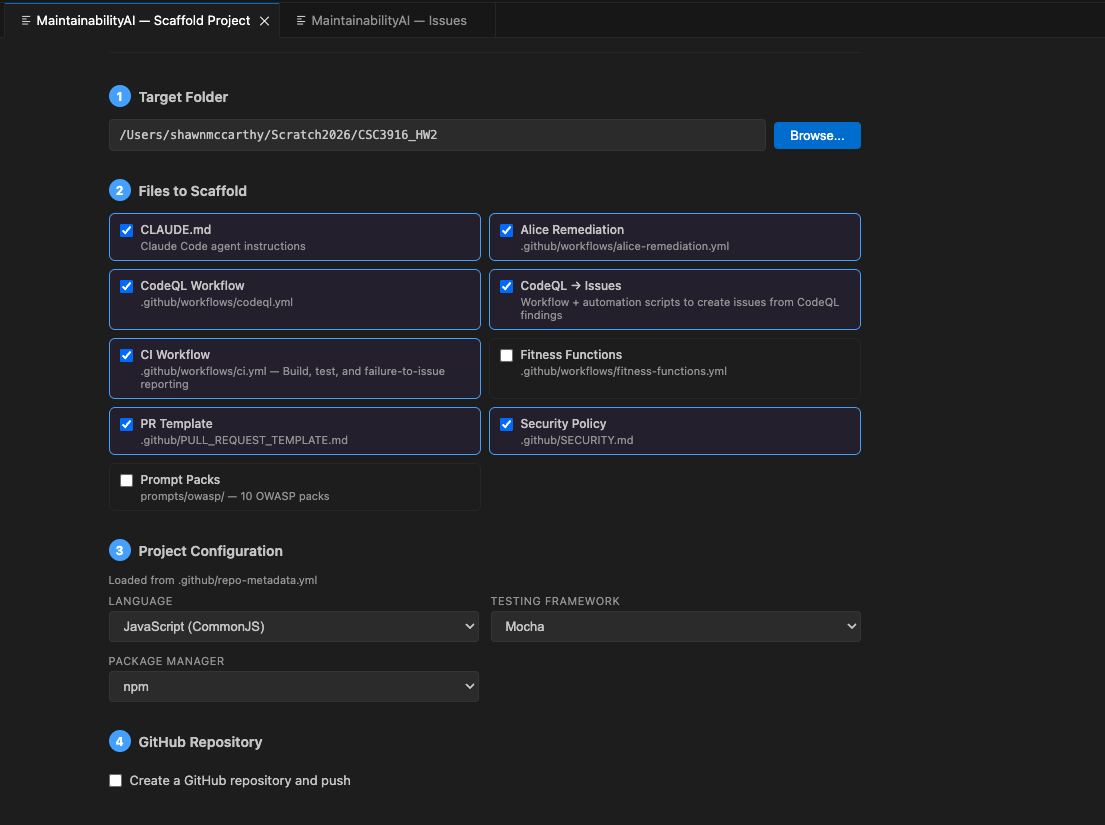Check 'Create a GitHub repository and push'
Screen dimensions: 1105x825
pyautogui.click(x=115, y=780)
